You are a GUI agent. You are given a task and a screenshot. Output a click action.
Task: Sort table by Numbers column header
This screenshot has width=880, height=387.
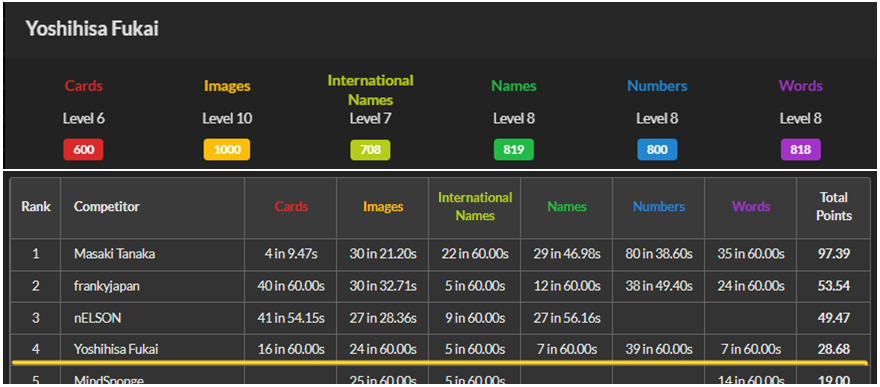coord(659,206)
